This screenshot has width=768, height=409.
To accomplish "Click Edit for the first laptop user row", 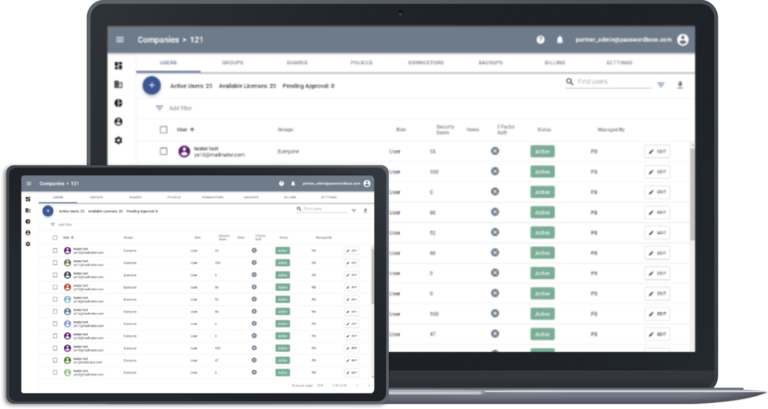I will coord(657,151).
